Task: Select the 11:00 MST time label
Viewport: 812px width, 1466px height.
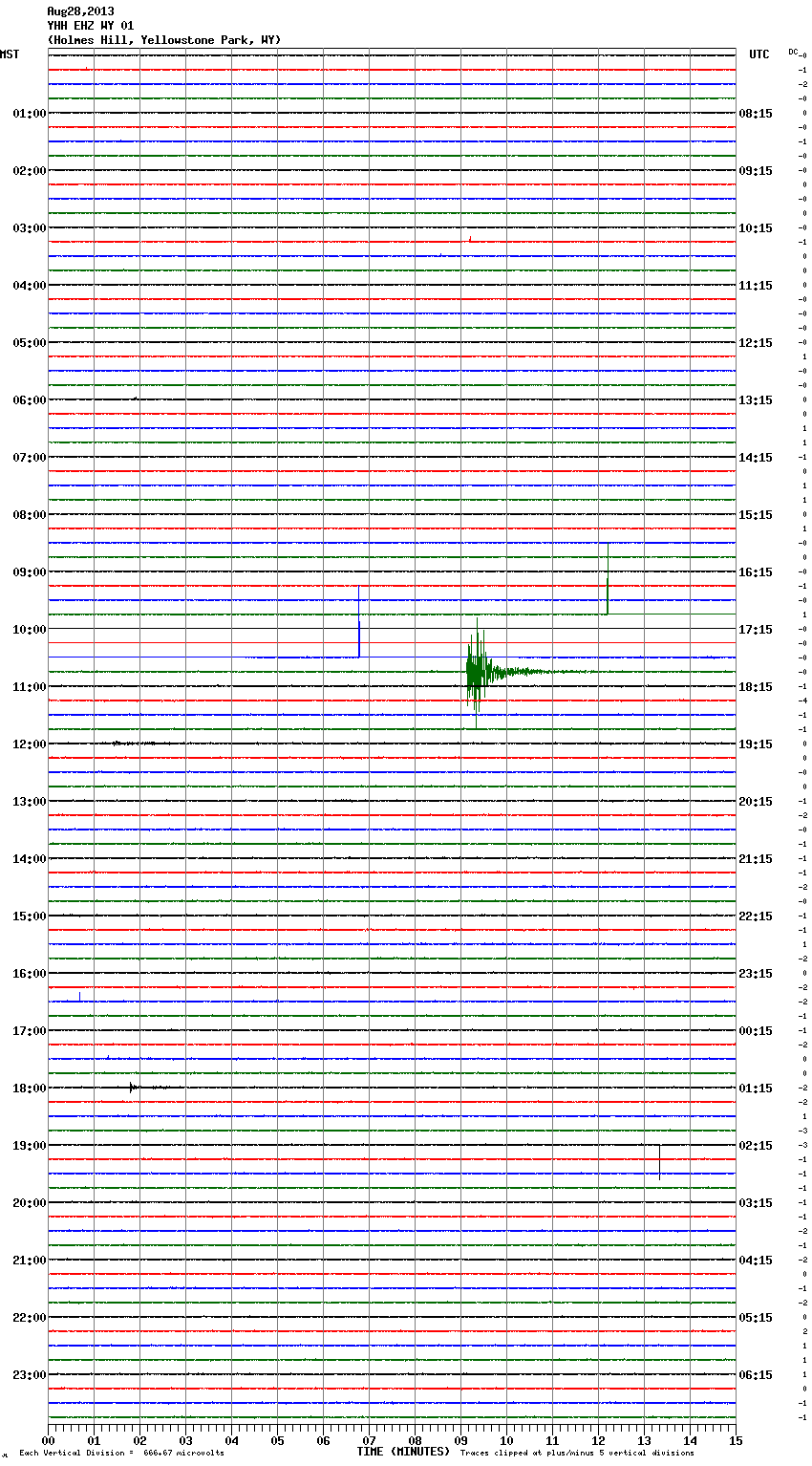Action: (29, 687)
